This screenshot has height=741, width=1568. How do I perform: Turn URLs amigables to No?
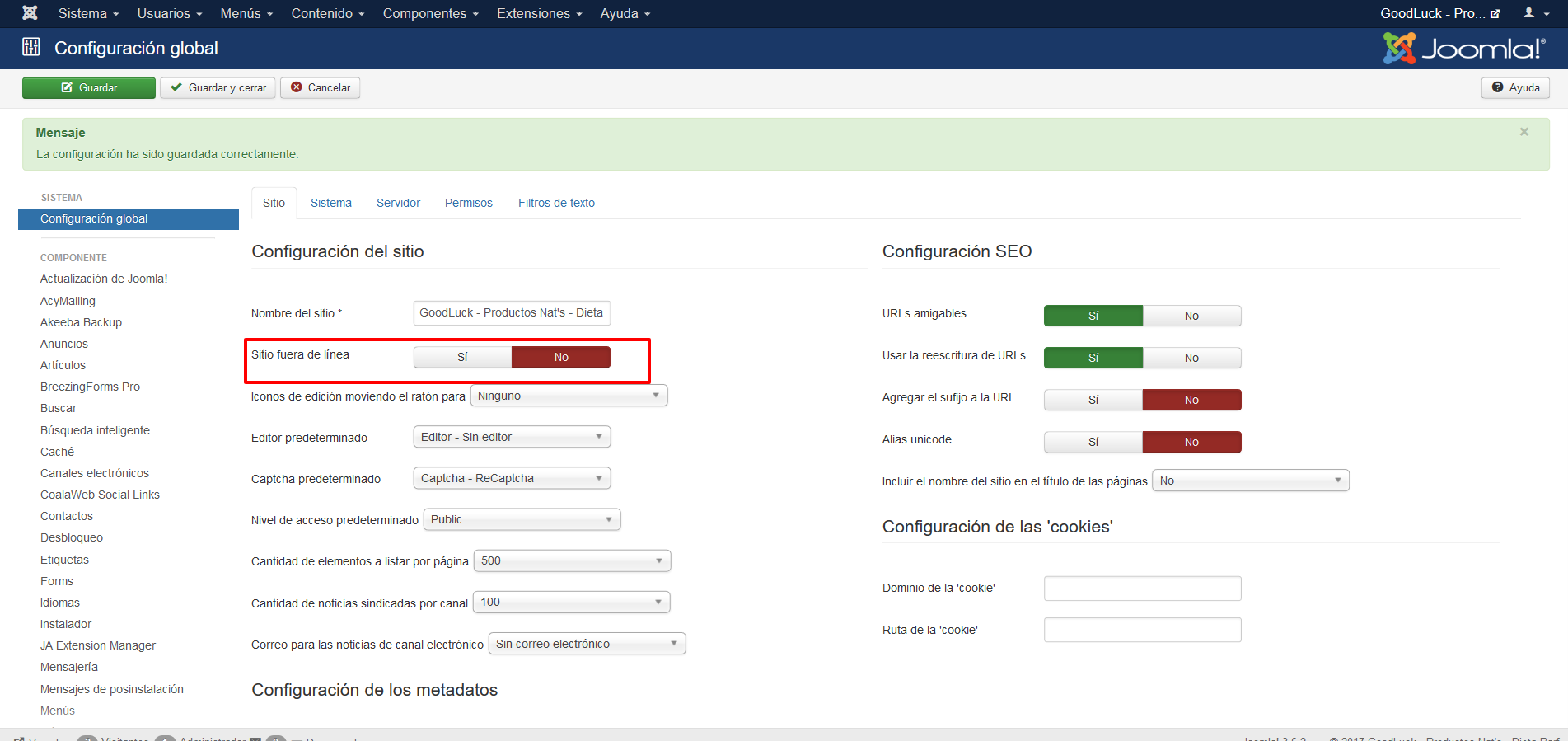(1191, 316)
